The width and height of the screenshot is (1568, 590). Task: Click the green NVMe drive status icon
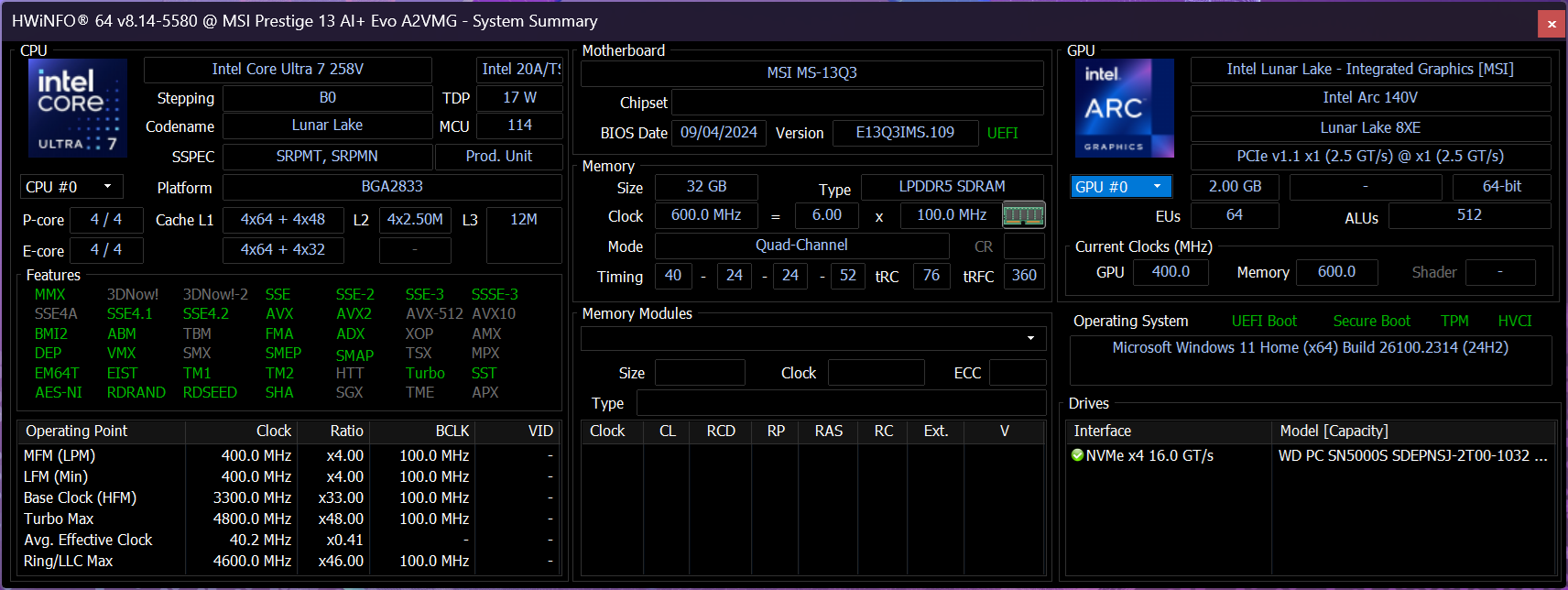pos(1077,455)
